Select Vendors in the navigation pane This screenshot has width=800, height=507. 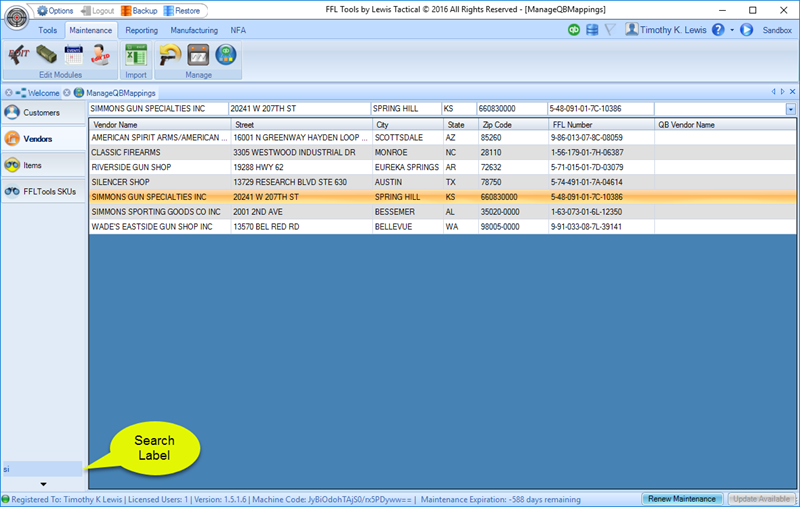point(43,139)
